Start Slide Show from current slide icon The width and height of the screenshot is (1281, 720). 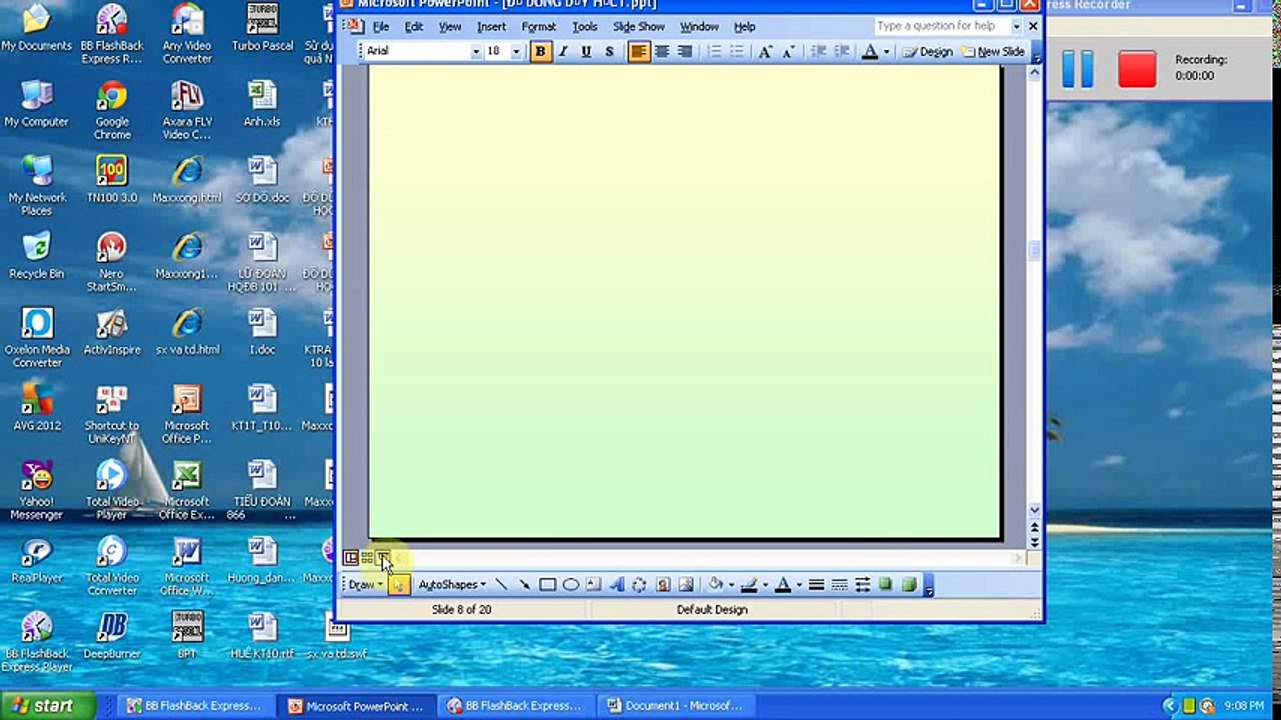(383, 558)
